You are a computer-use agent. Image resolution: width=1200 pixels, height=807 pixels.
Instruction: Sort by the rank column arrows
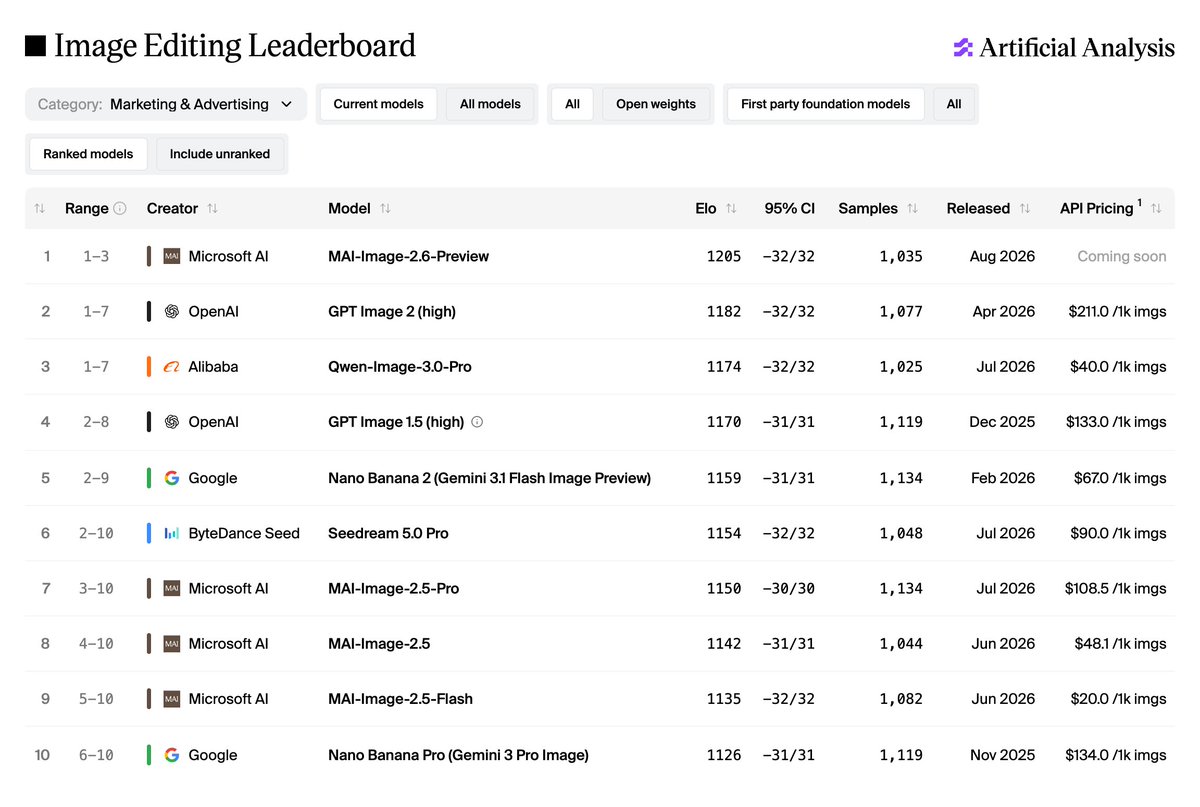(40, 209)
